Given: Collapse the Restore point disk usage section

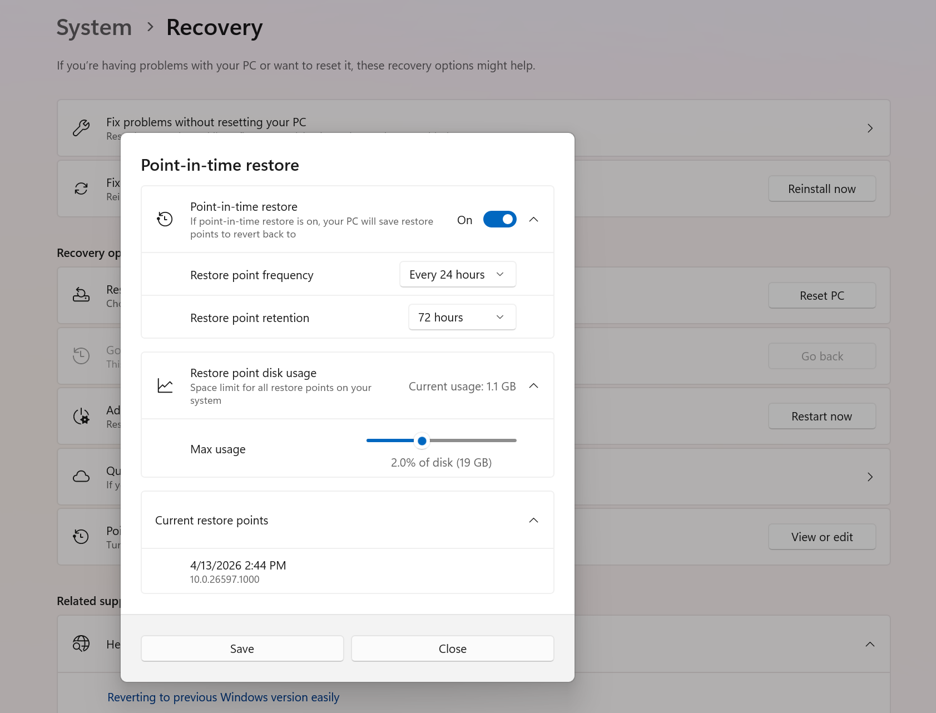Looking at the screenshot, I should [x=534, y=386].
